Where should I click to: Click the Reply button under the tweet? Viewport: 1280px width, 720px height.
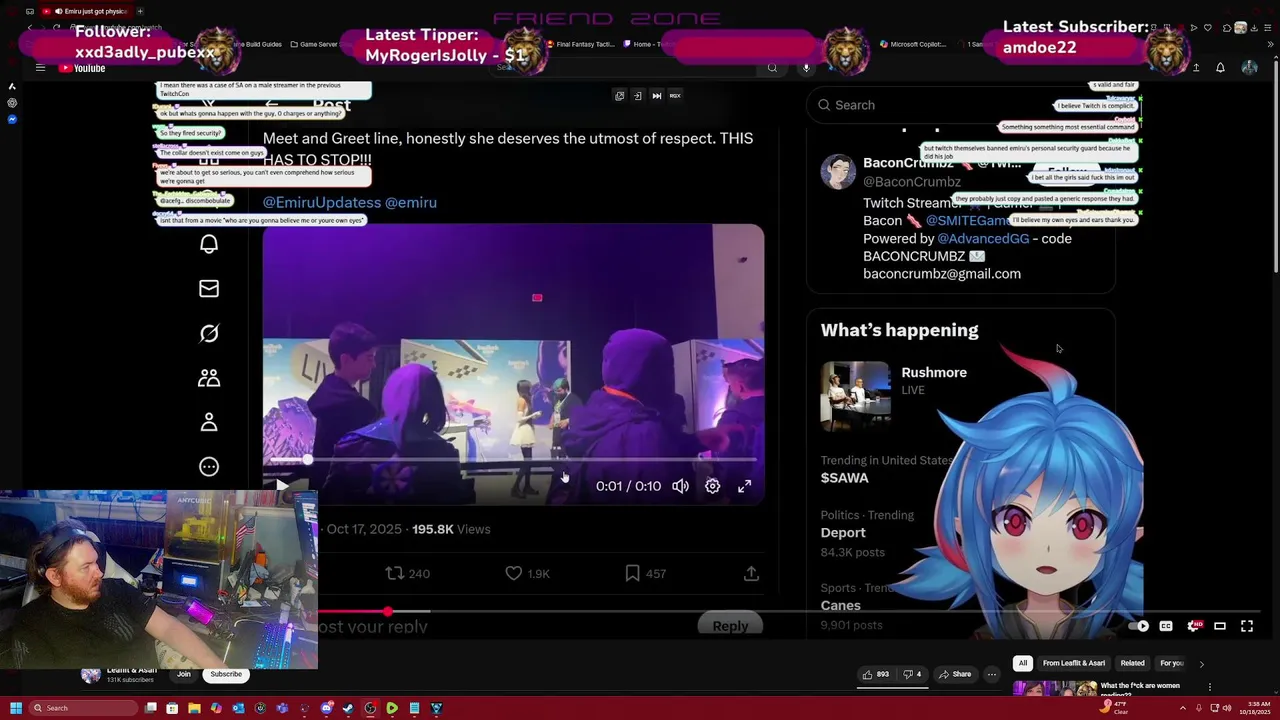tap(730, 626)
